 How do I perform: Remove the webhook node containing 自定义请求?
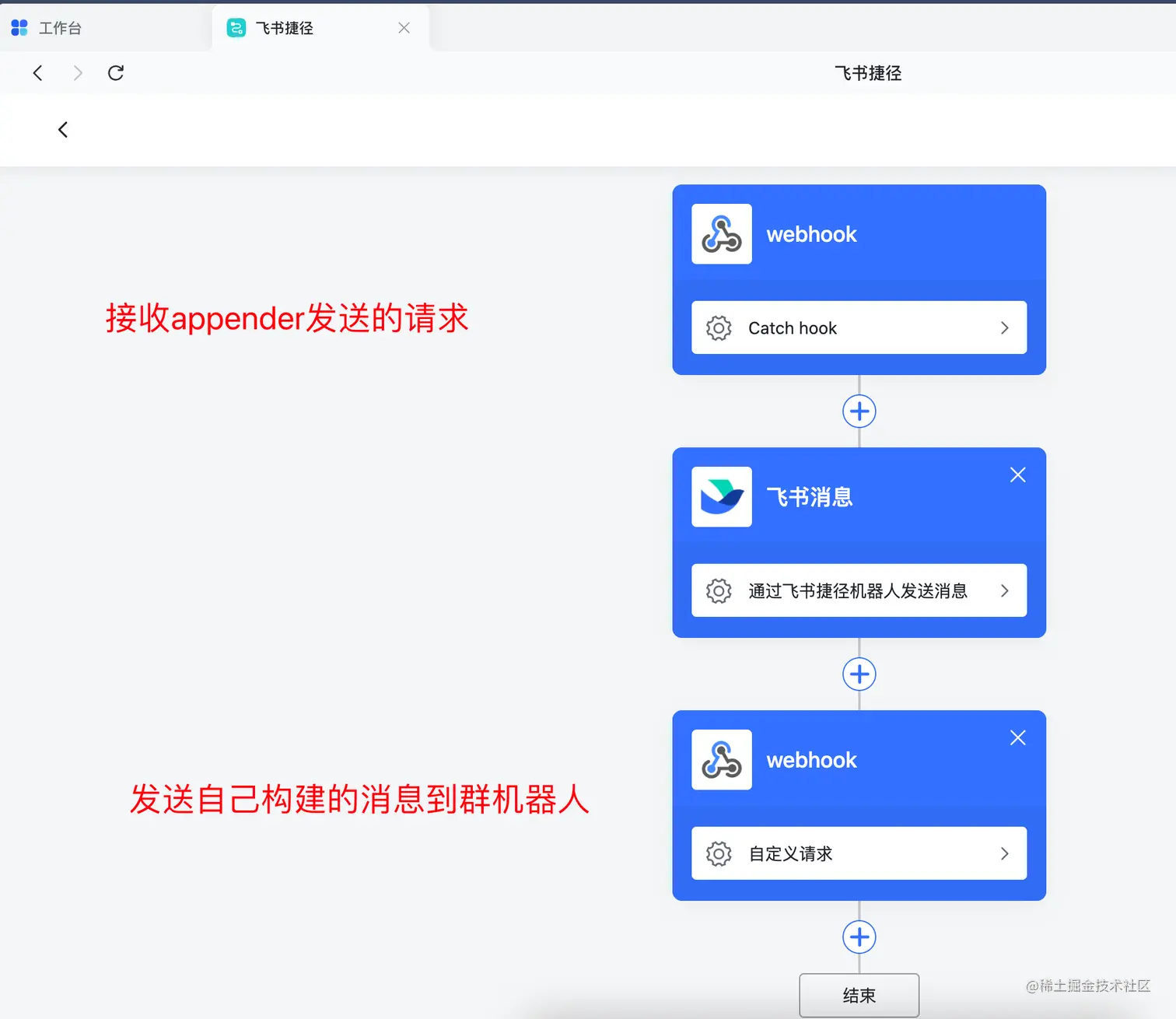1017,737
